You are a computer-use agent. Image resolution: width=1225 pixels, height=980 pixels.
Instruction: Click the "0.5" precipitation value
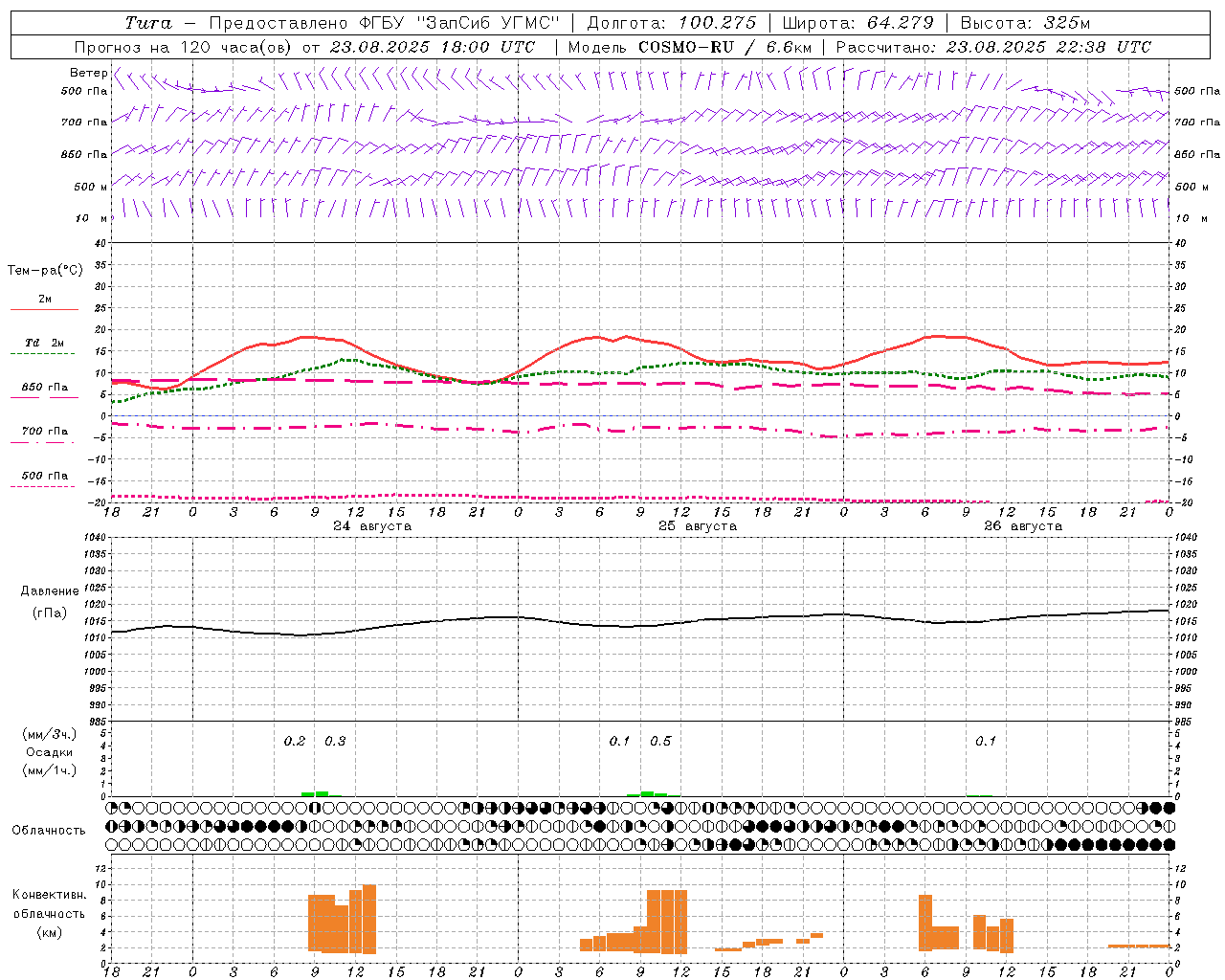660,742
